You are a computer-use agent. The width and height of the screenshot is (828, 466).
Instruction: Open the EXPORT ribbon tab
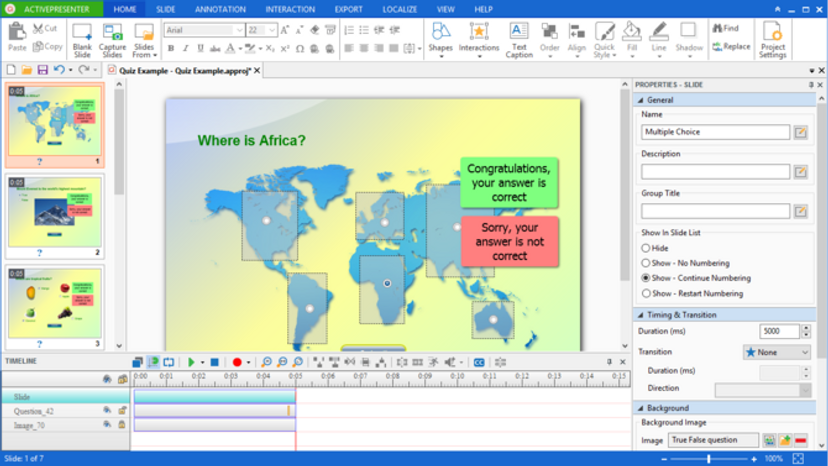(348, 9)
